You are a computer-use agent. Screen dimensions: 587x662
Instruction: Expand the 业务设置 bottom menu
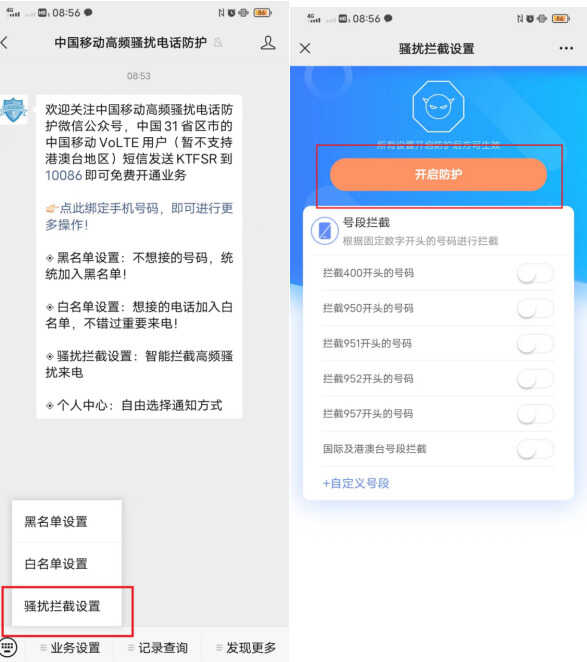(71, 648)
